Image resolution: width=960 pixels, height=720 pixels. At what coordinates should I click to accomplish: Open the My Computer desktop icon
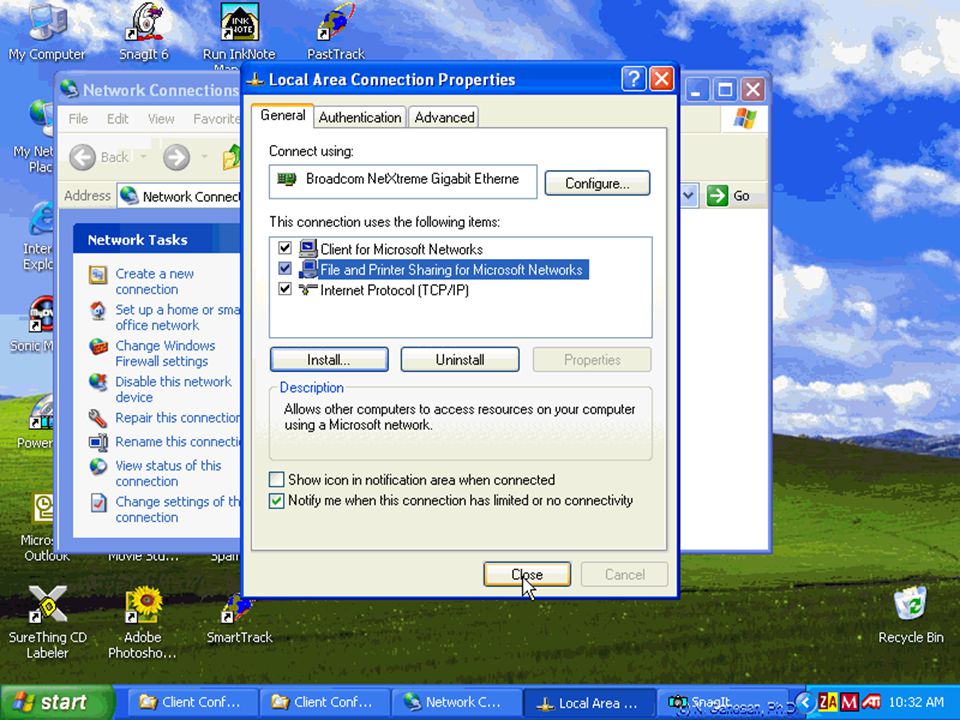coord(47,31)
